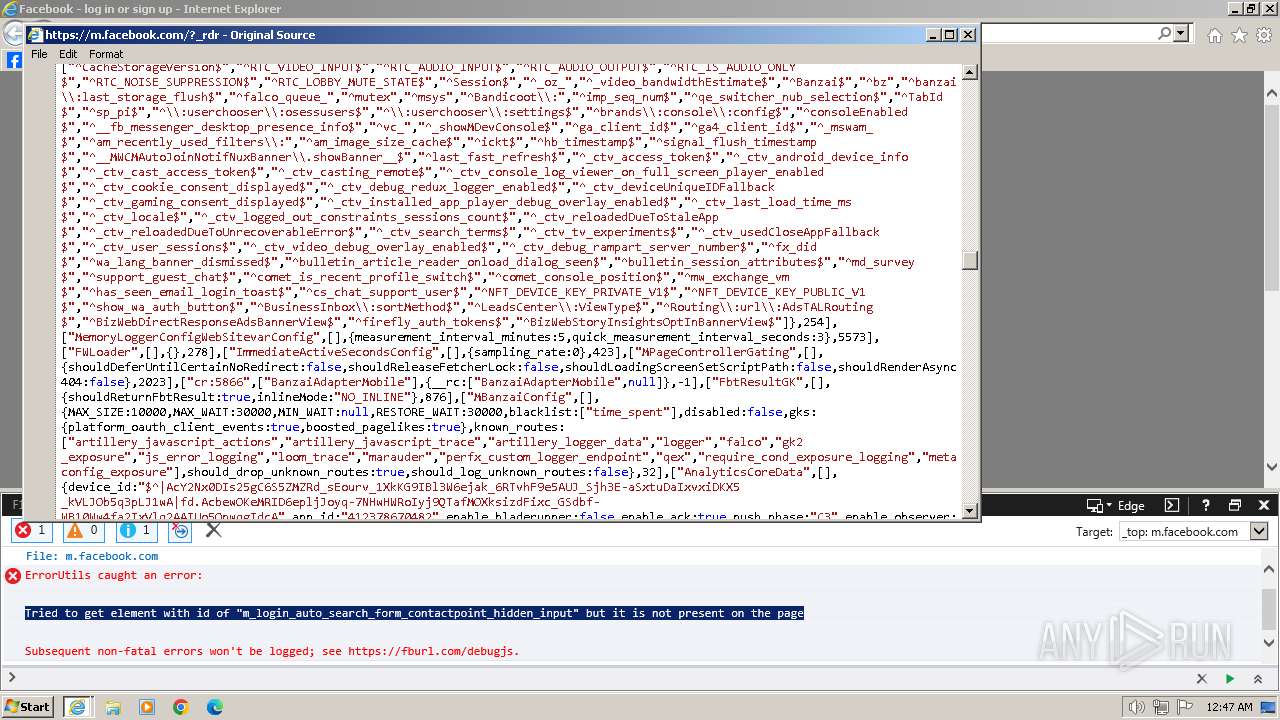Open File Explorer from the taskbar
The image size is (1280, 720).
pos(113,707)
